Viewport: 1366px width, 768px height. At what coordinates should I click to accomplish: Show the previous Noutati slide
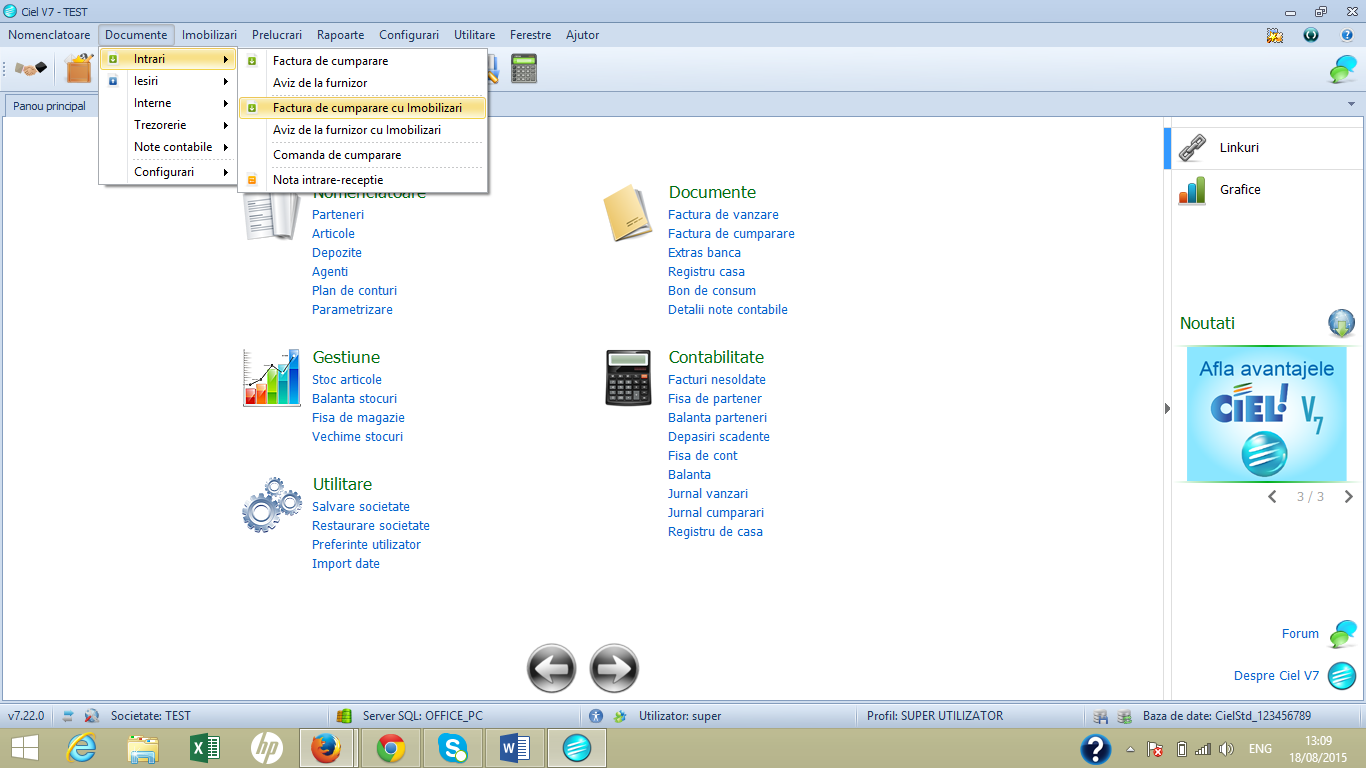[x=1272, y=497]
